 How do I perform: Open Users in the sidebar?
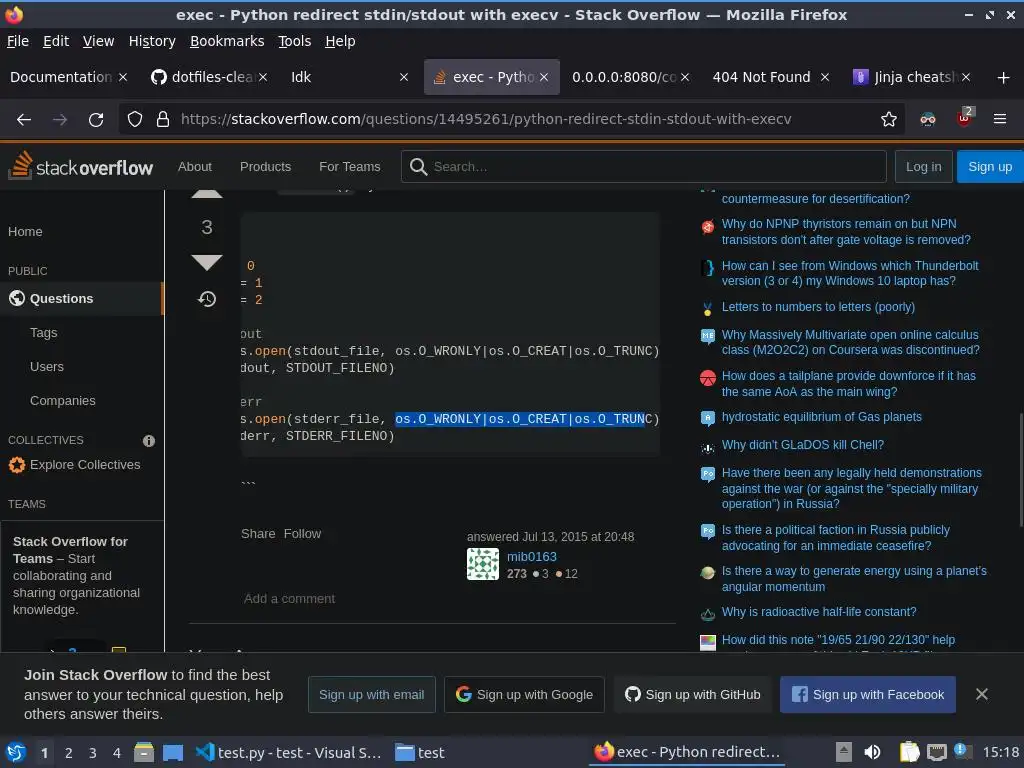click(47, 366)
